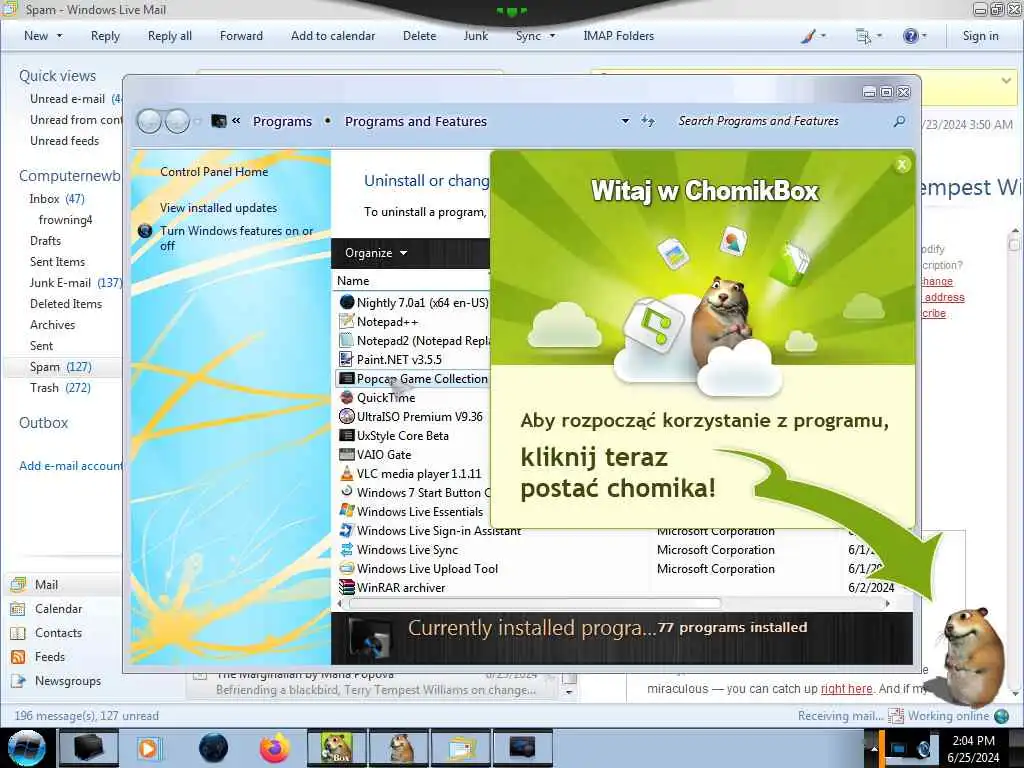Click the Paint.NET v3.5.5 icon
The image size is (1024, 768).
point(347,359)
